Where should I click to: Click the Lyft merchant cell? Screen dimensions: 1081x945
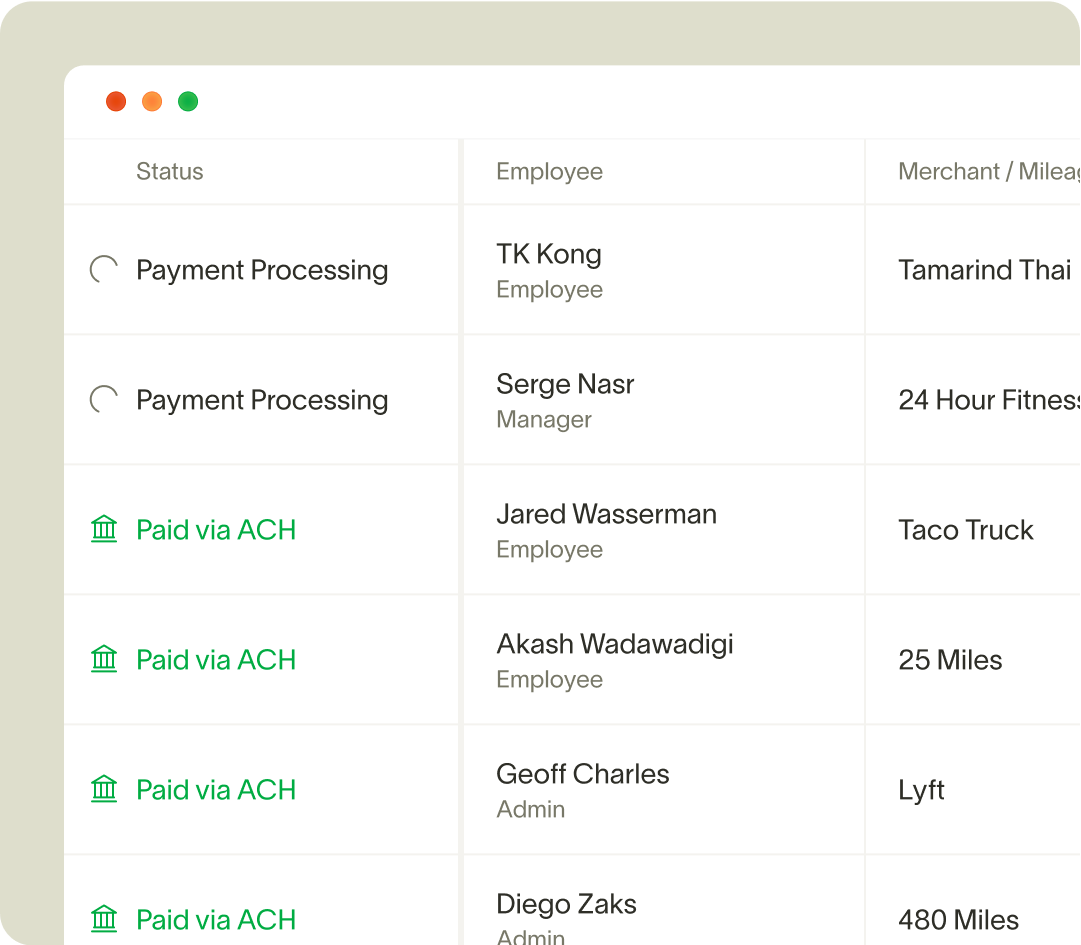click(921, 790)
